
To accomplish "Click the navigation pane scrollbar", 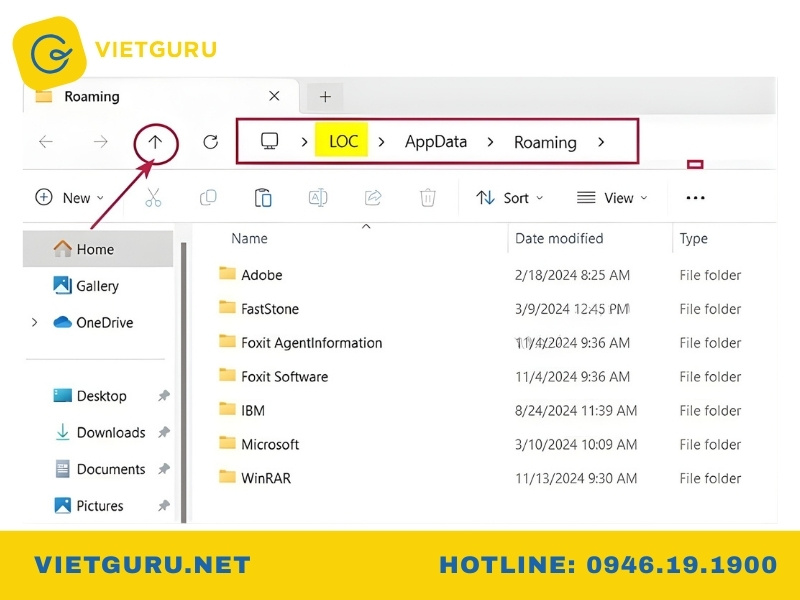I will point(183,382).
